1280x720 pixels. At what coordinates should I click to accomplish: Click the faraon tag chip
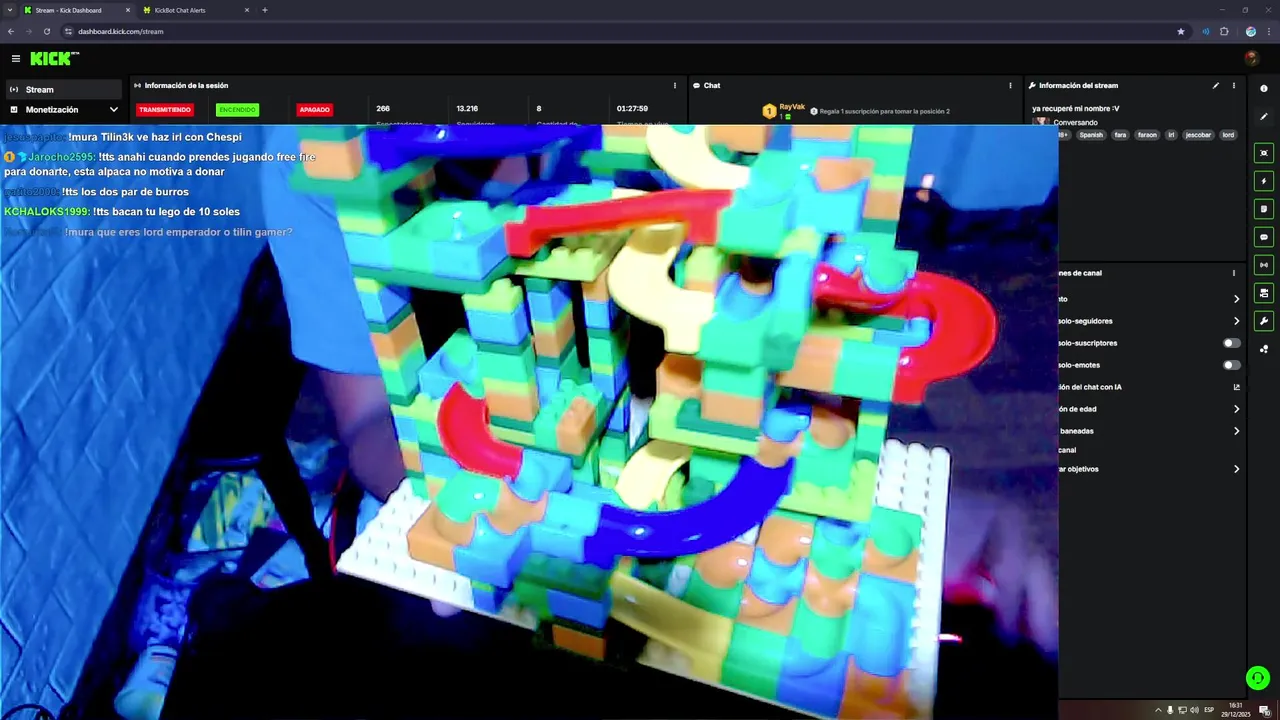[1147, 135]
